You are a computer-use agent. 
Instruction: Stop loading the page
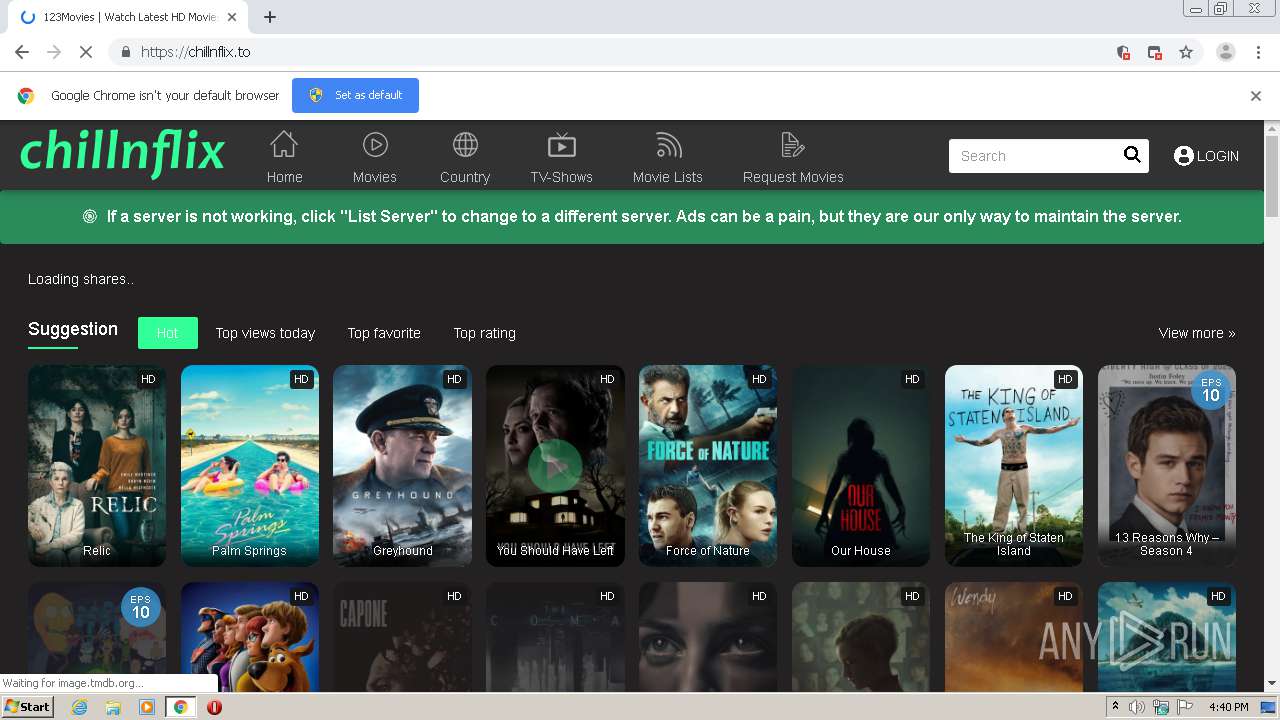86,52
